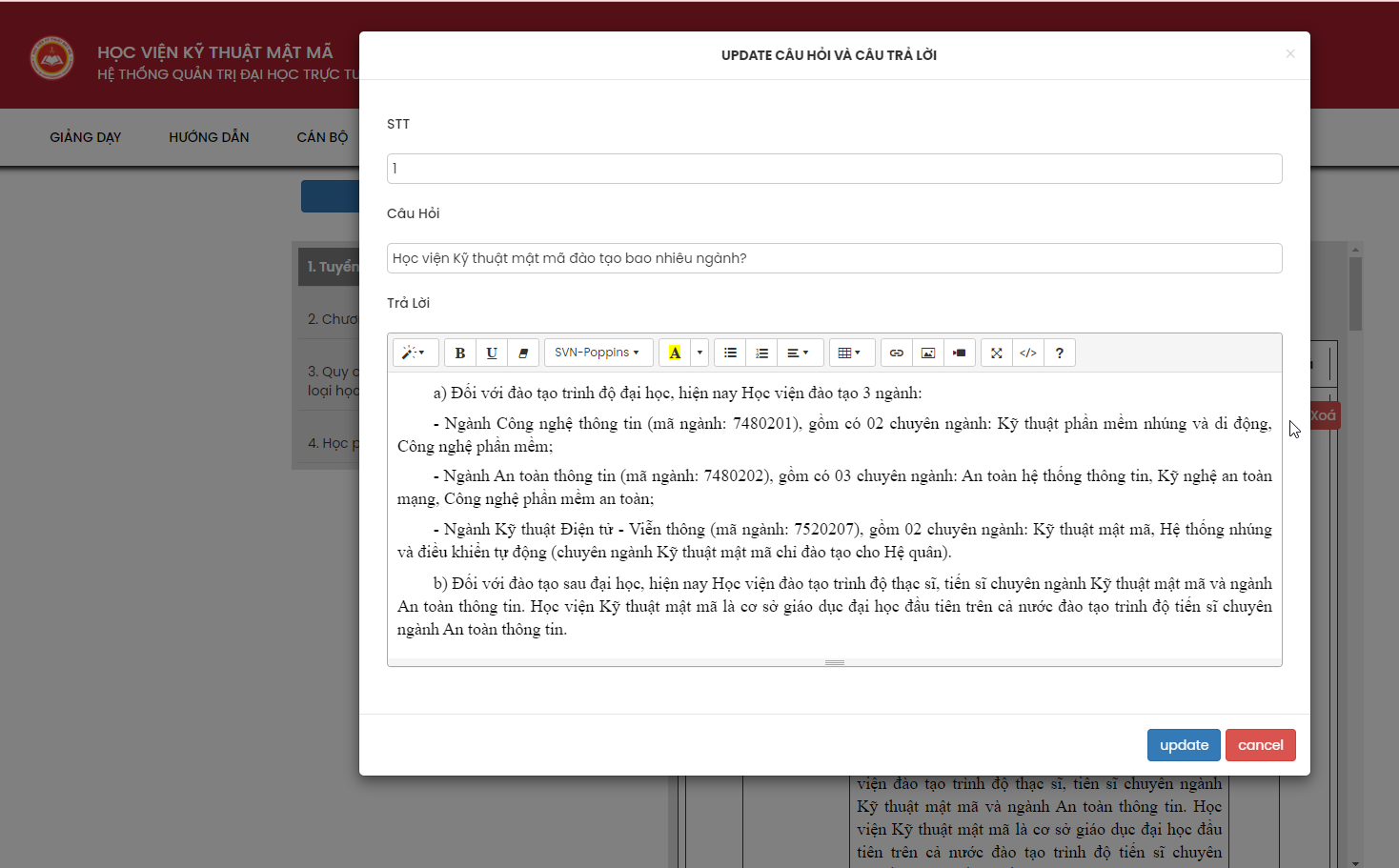Toggle bold formatting in editor toolbar
Viewport: 1399px width, 868px height.
click(x=459, y=353)
